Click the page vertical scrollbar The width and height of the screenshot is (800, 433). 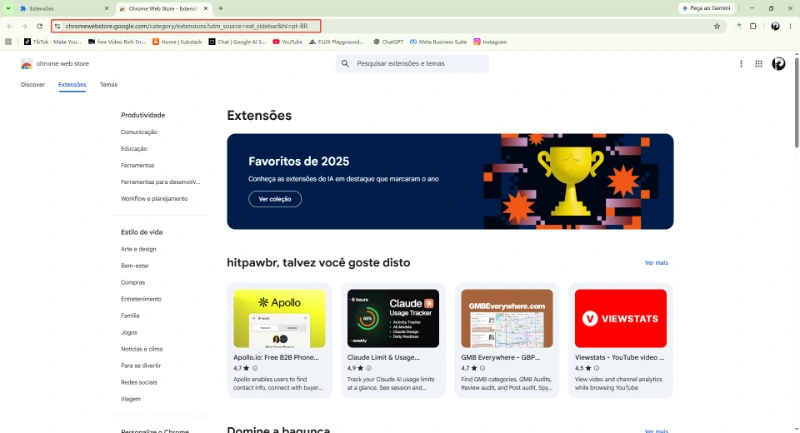tap(796, 102)
